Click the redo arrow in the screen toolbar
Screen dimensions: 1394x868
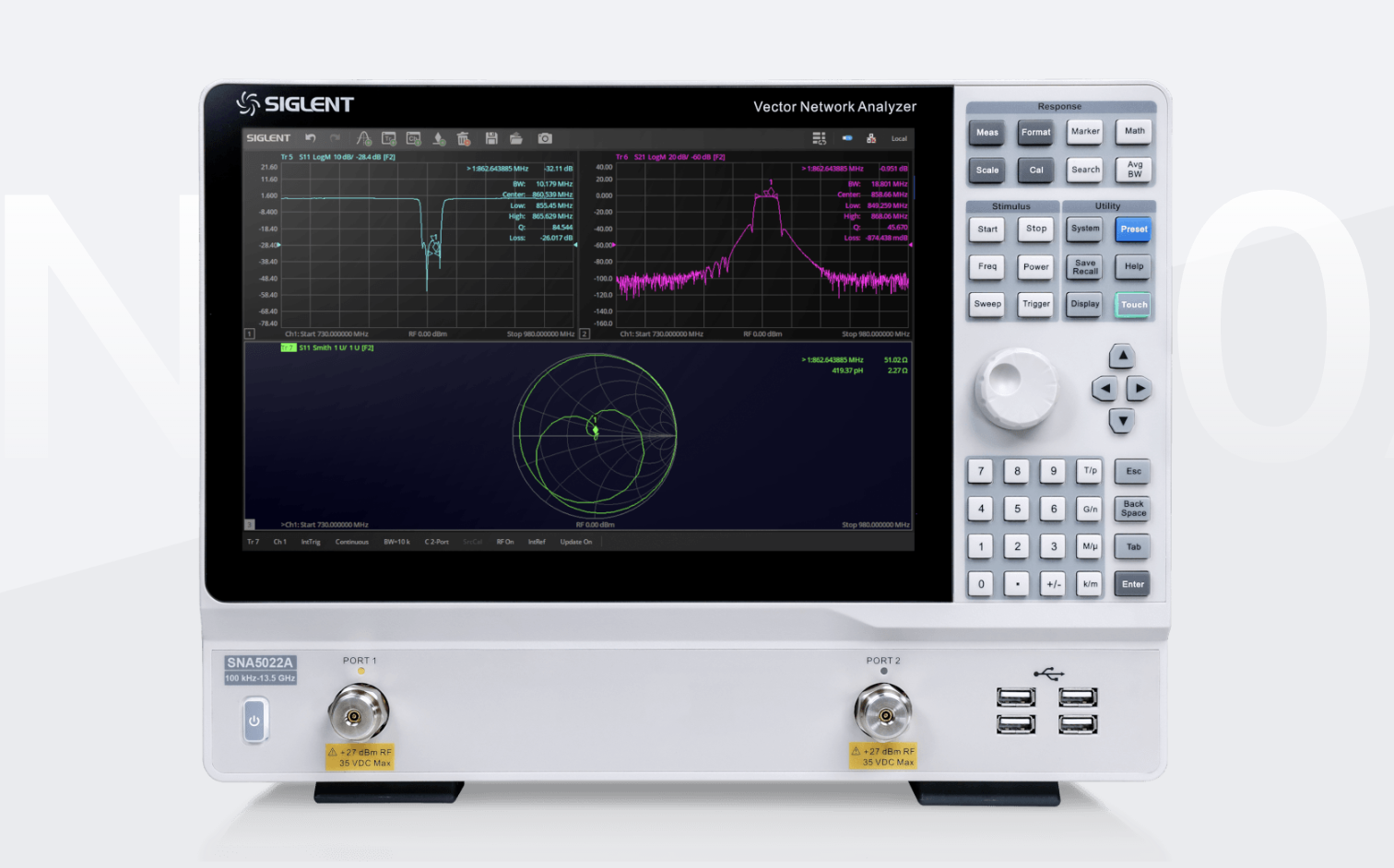click(335, 138)
